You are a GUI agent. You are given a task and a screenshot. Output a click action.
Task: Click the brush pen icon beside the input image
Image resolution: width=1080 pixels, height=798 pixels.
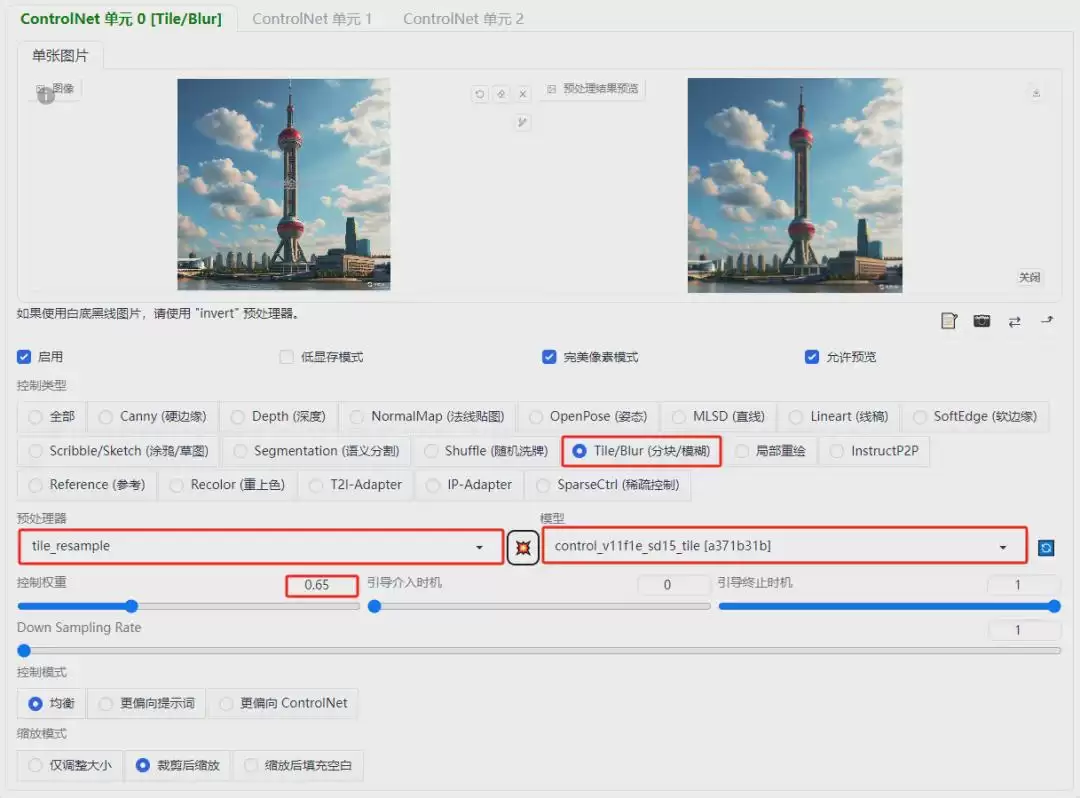click(522, 123)
